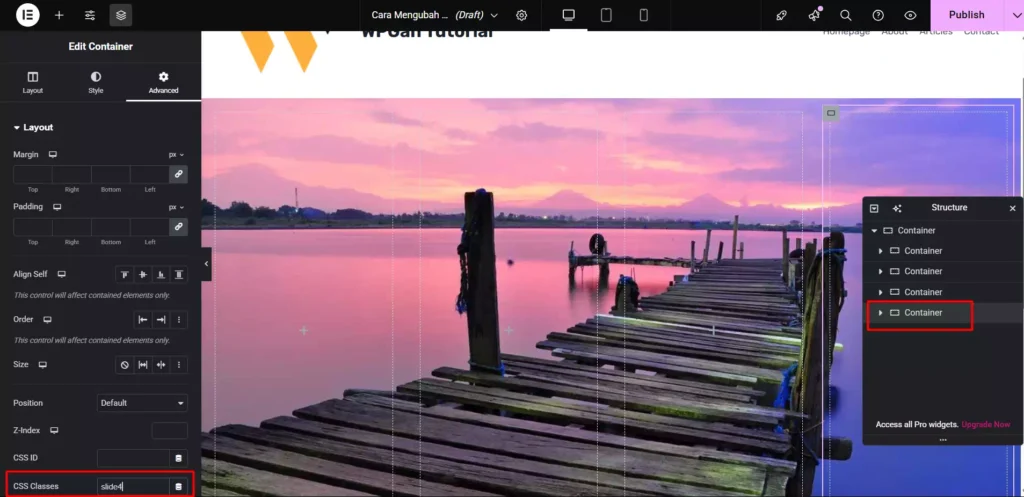Click the Add Element plus icon
The width and height of the screenshot is (1024, 497).
59,15
